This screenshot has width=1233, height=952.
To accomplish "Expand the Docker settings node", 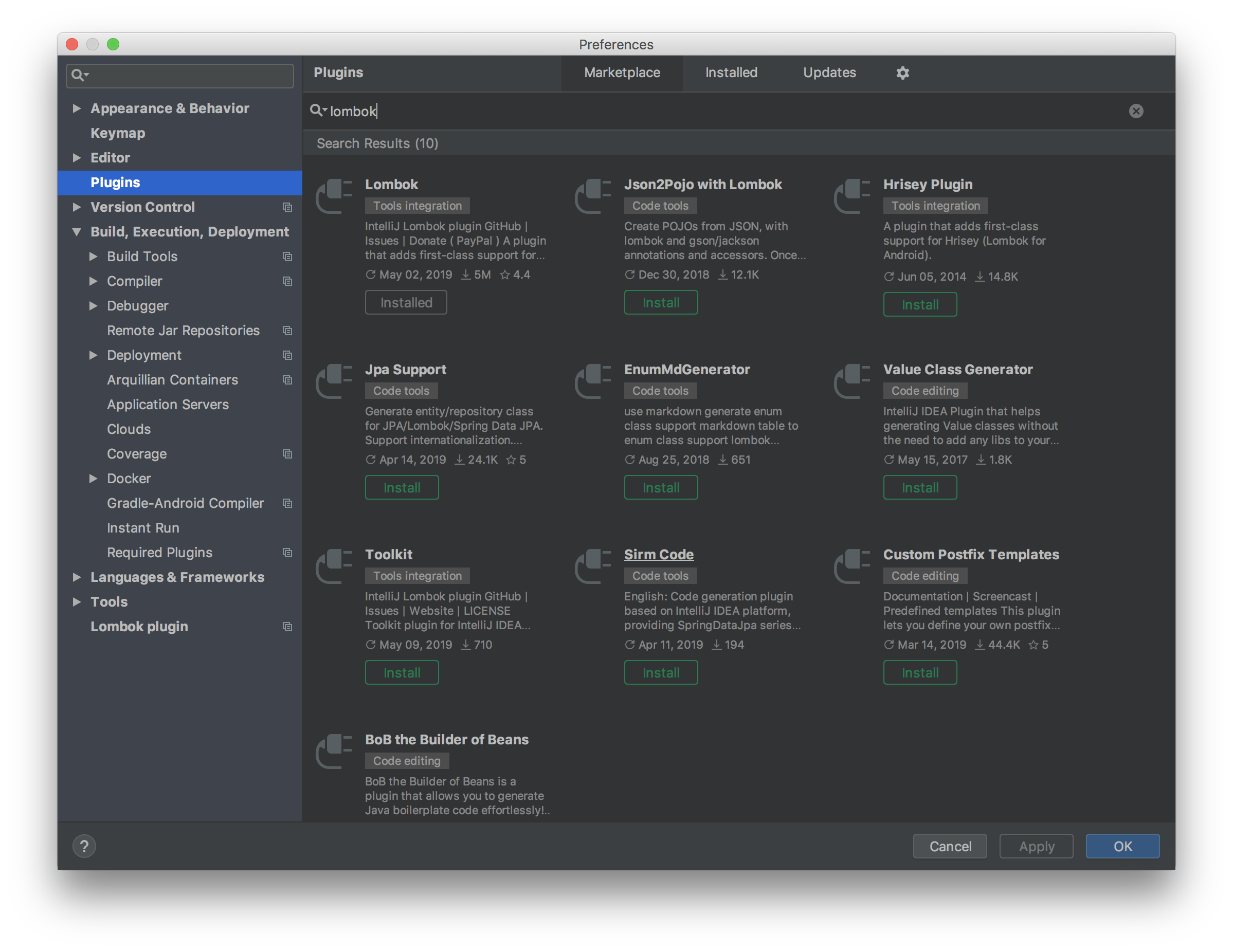I will [x=94, y=479].
